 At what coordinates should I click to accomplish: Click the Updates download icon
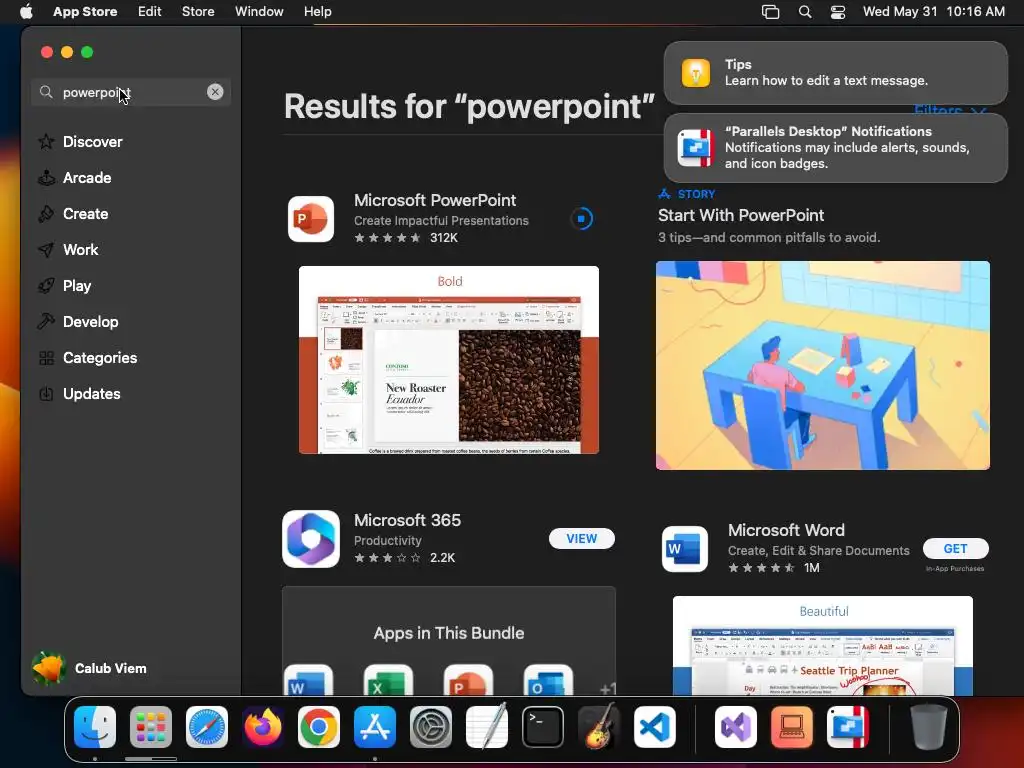(x=46, y=393)
